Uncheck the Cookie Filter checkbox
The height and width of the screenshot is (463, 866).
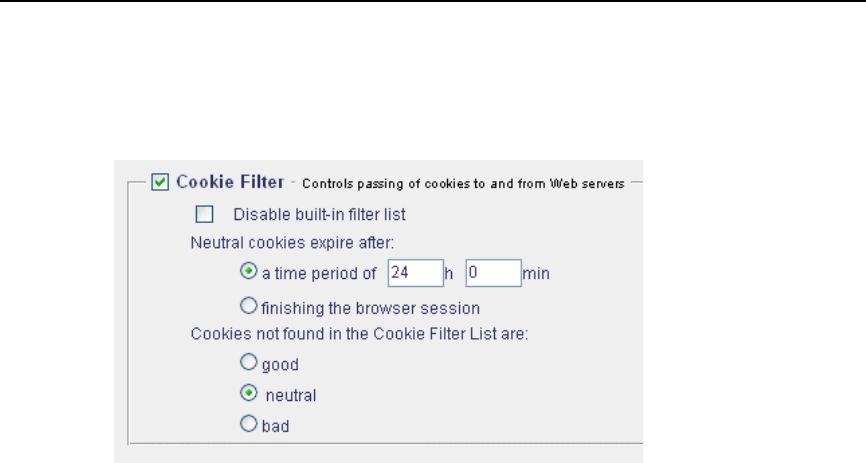click(x=158, y=182)
